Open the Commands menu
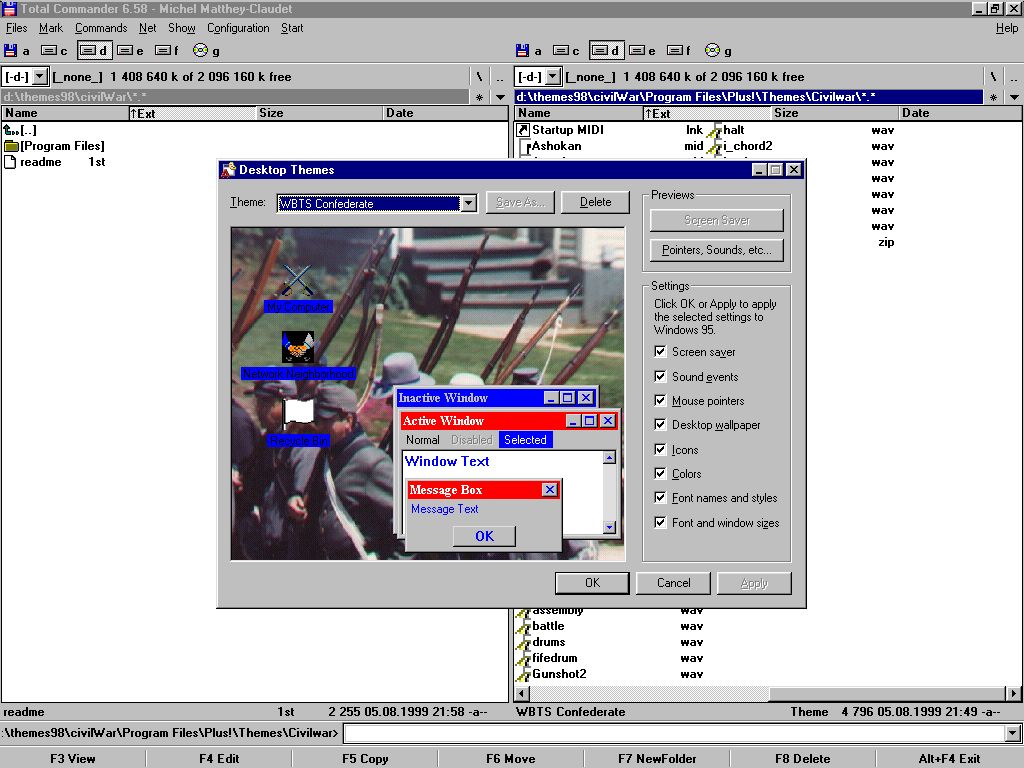Viewport: 1024px width, 768px height. [x=101, y=28]
